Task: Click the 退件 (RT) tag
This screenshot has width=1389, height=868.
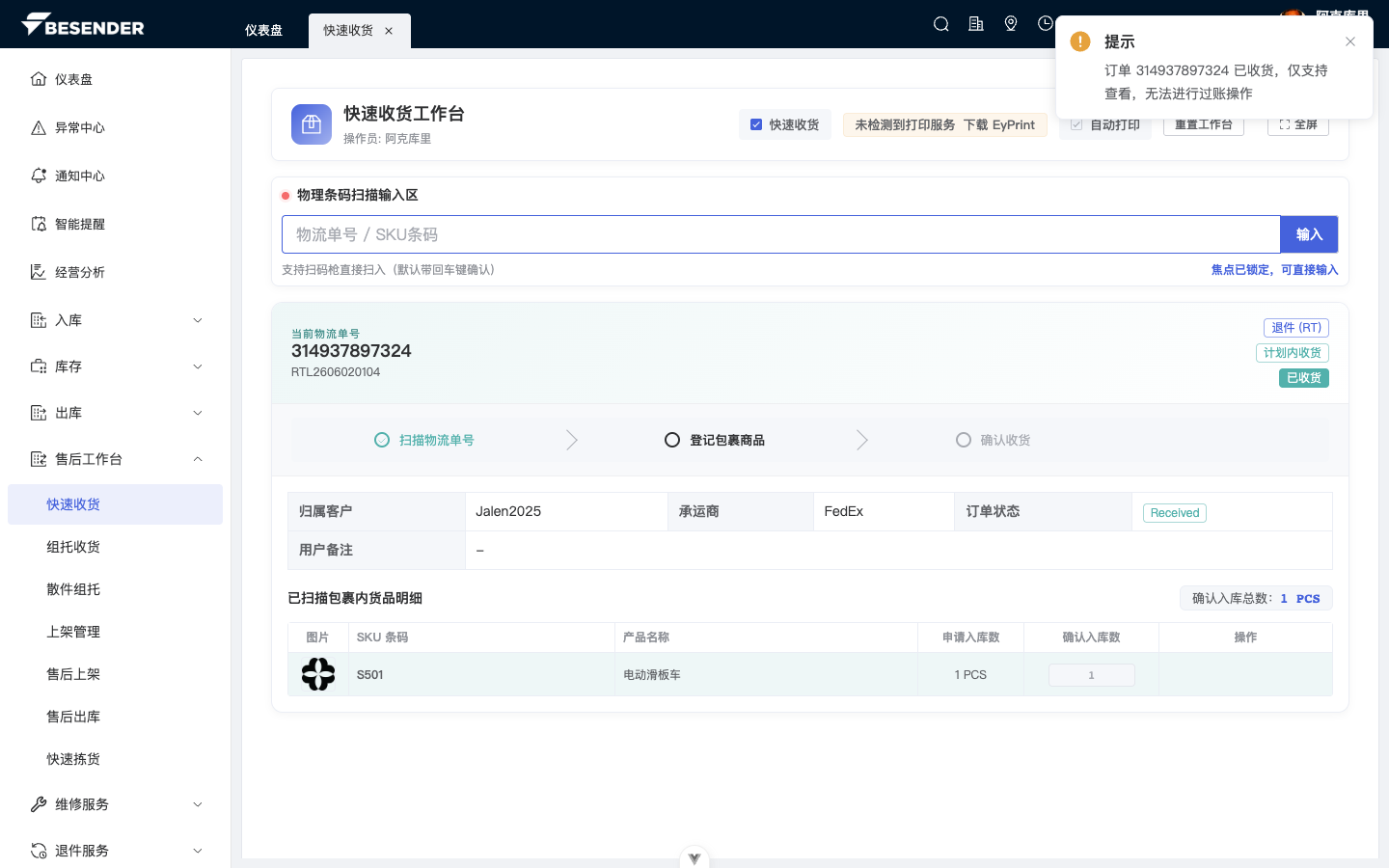Action: click(x=1296, y=328)
